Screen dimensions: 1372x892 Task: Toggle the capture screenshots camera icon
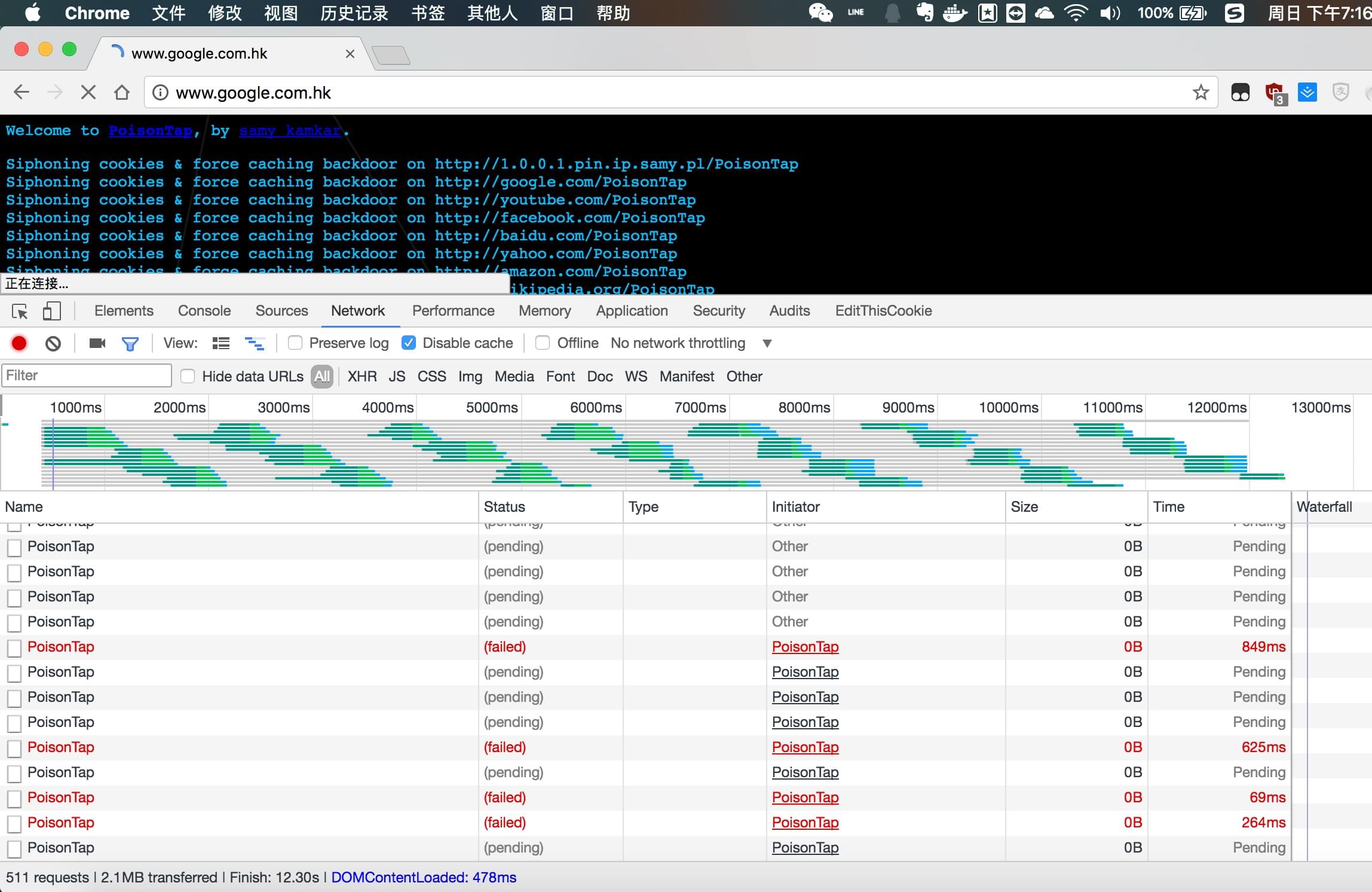[x=97, y=343]
